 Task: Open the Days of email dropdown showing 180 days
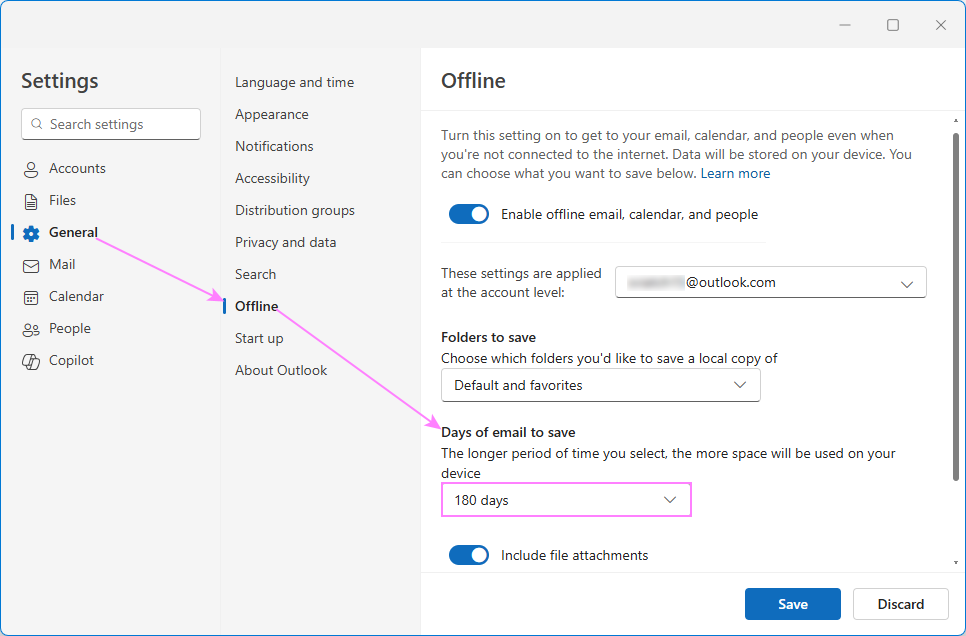coord(566,499)
